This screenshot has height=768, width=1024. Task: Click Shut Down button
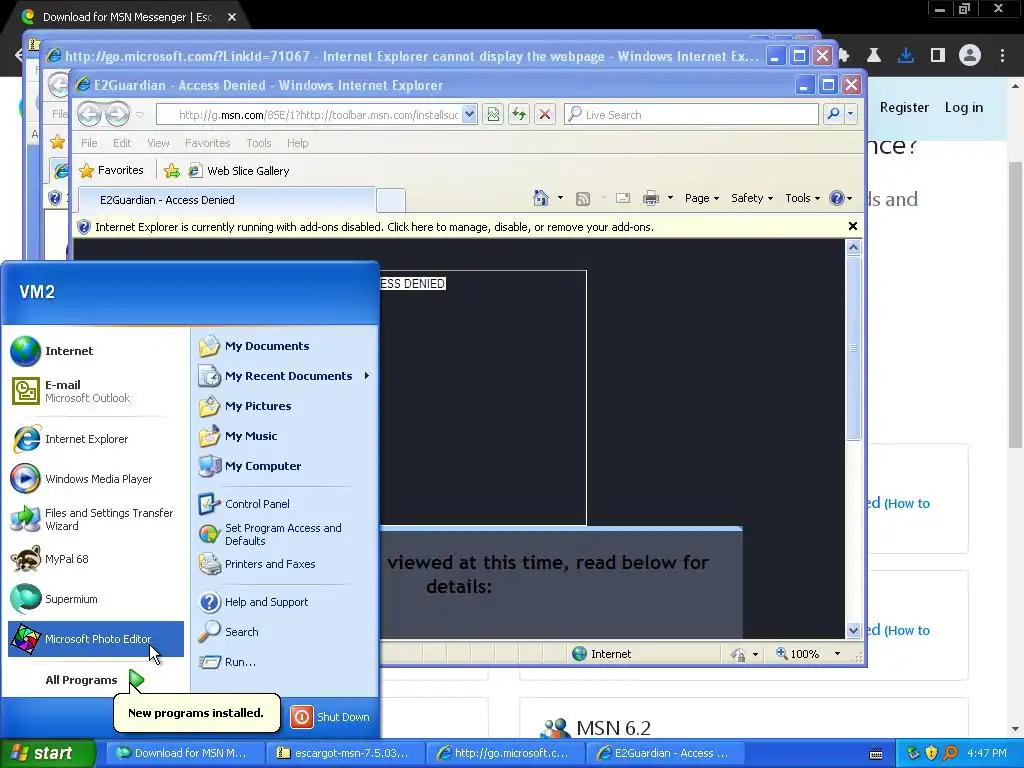click(330, 717)
